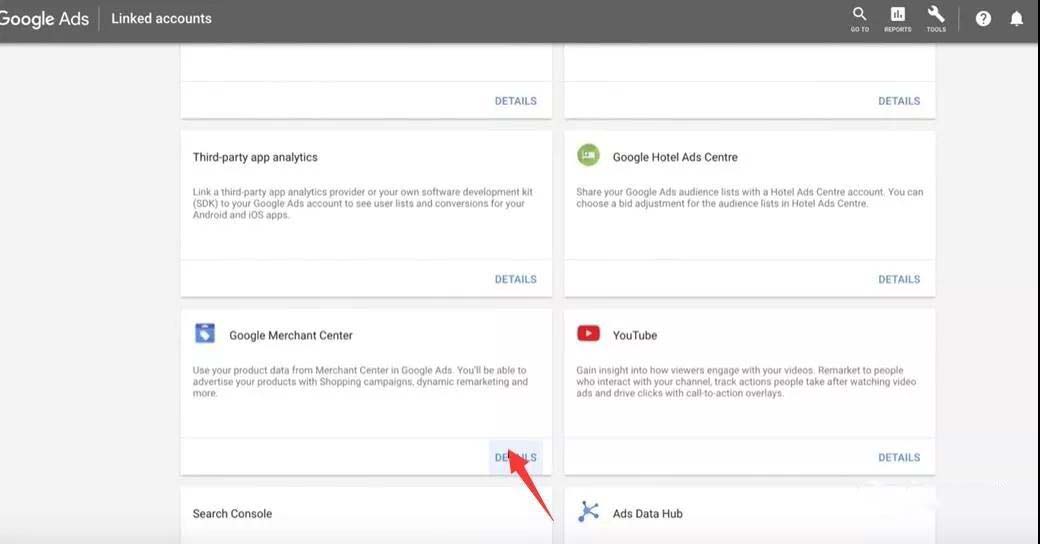Click the Google Merchant Center icon

point(205,333)
